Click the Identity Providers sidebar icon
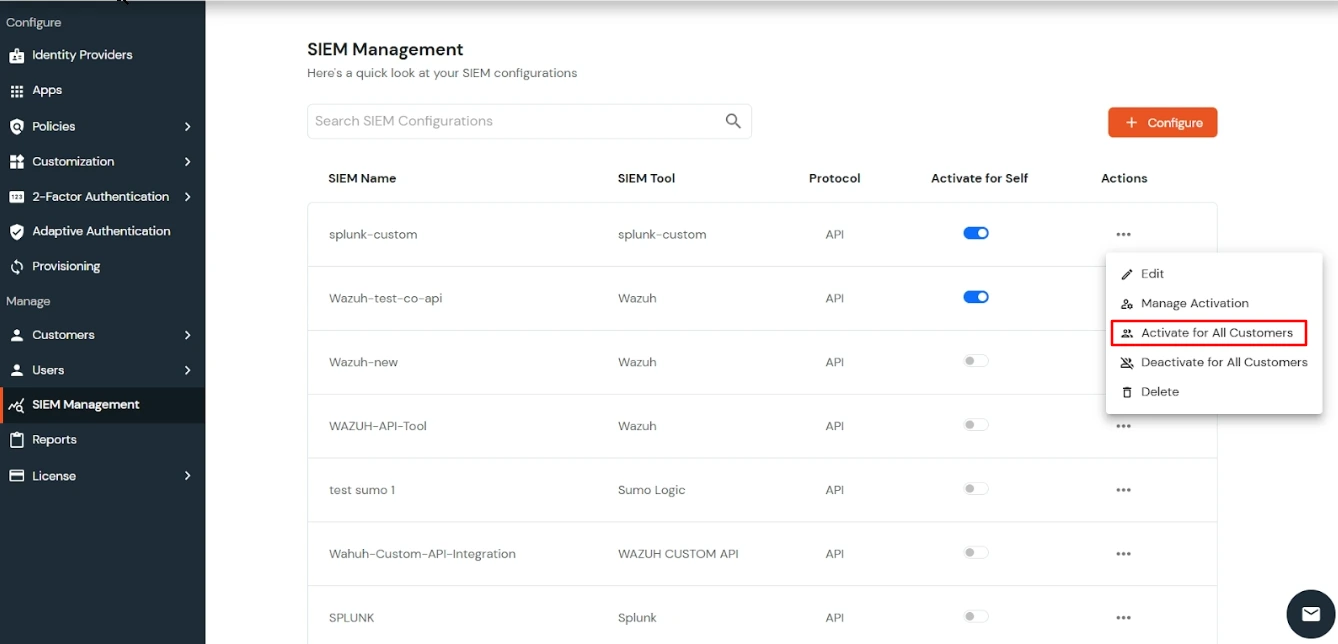 [x=16, y=56]
